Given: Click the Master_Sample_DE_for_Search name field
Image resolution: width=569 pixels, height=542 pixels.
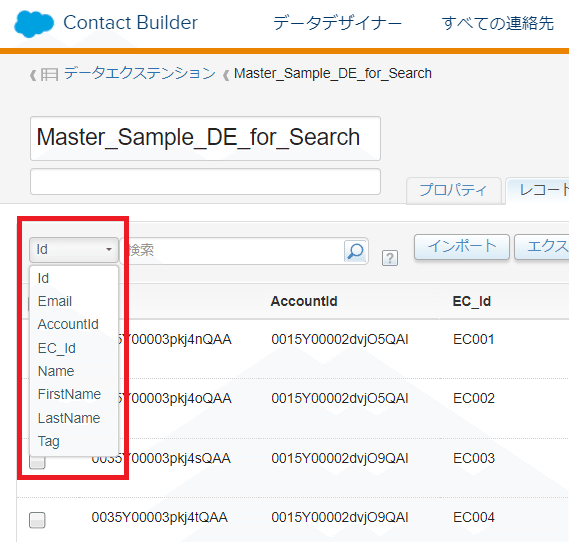Looking at the screenshot, I should click(205, 138).
